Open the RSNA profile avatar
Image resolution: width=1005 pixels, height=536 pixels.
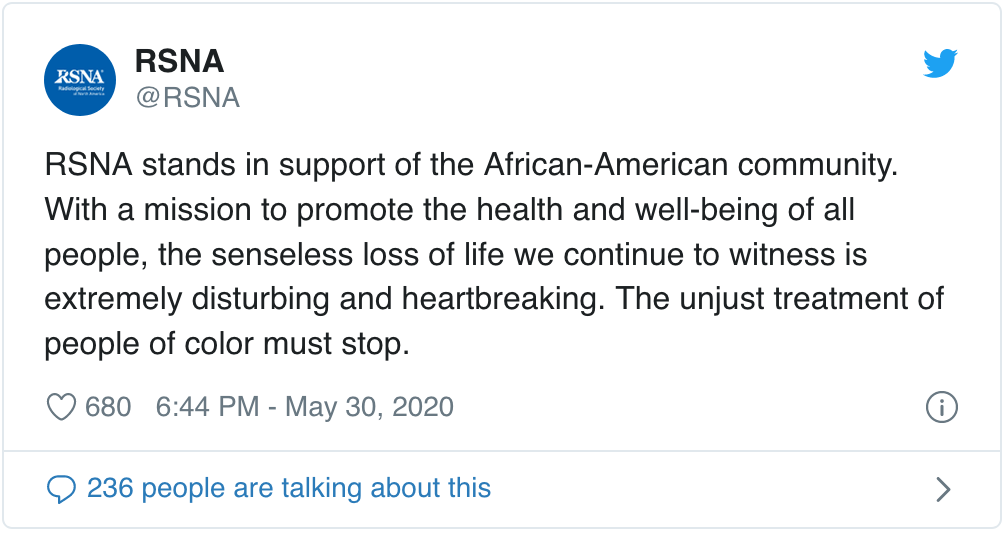(x=82, y=79)
